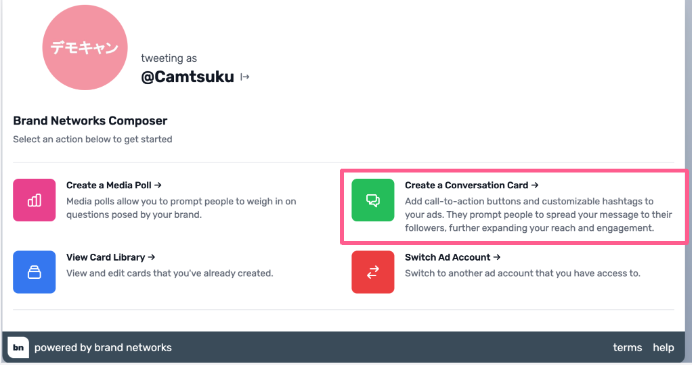Click the powered by brand networks text
Viewport: 692px width, 365px height.
pos(103,348)
